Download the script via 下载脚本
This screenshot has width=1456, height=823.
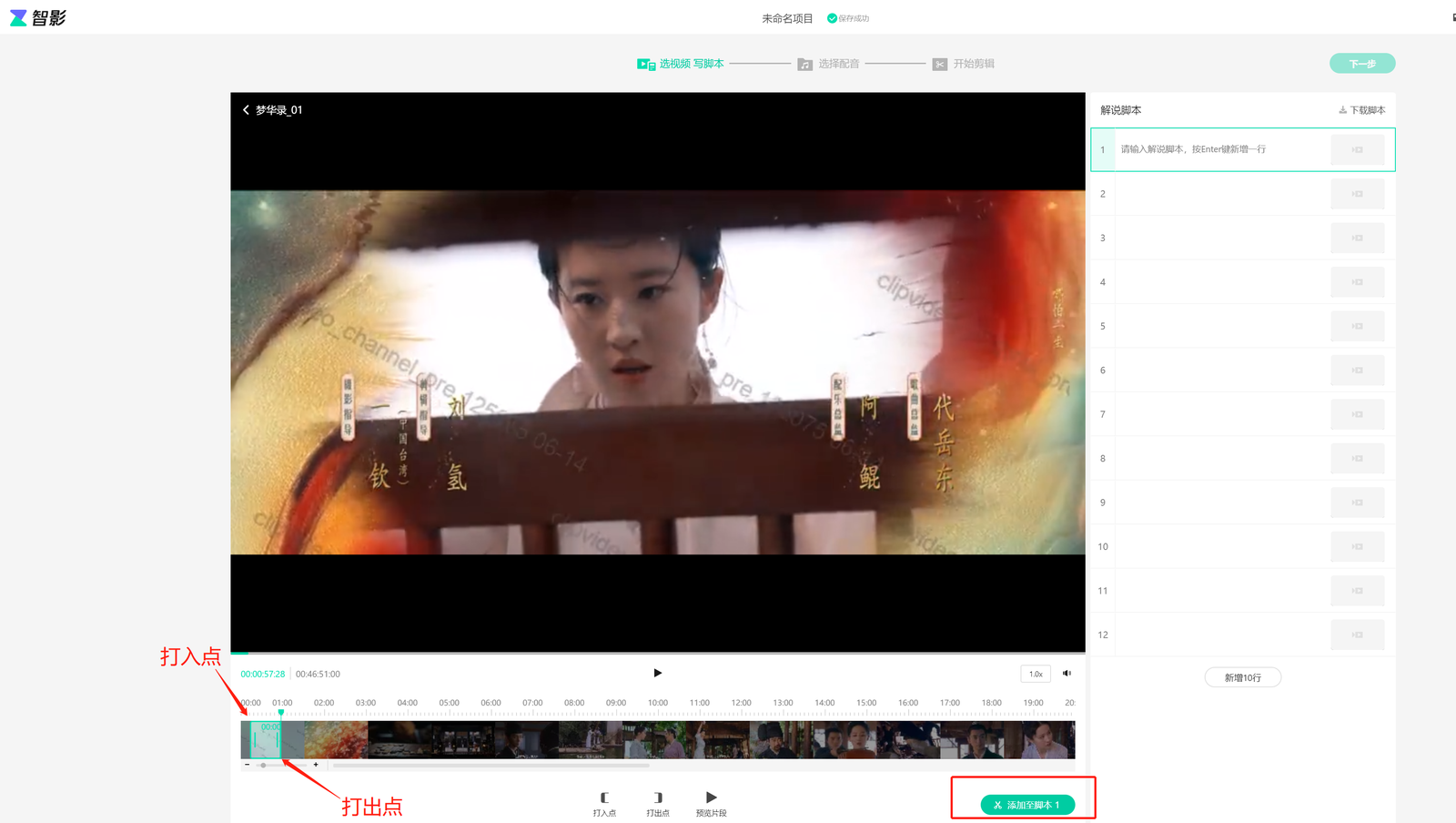point(1362,110)
